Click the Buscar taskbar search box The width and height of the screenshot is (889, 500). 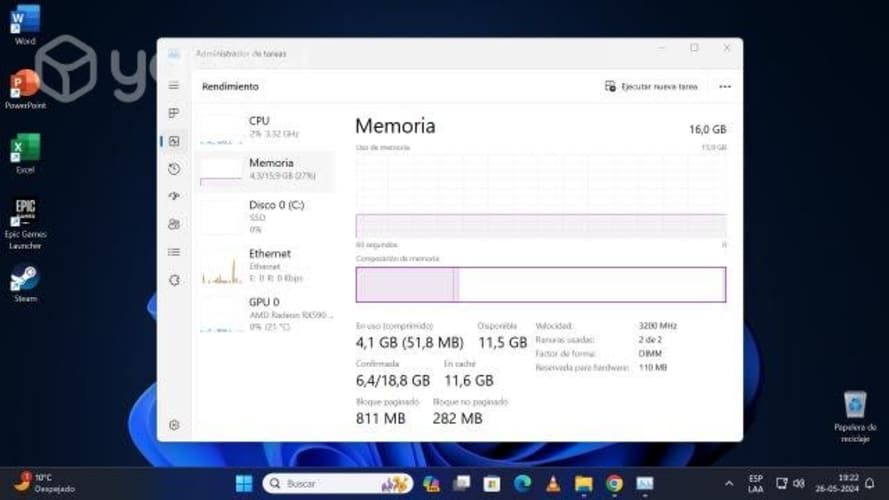click(337, 484)
